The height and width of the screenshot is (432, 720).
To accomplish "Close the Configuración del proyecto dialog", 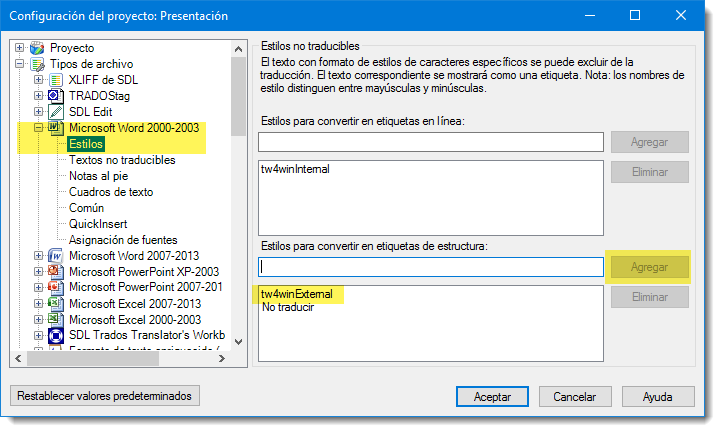I will [681, 15].
